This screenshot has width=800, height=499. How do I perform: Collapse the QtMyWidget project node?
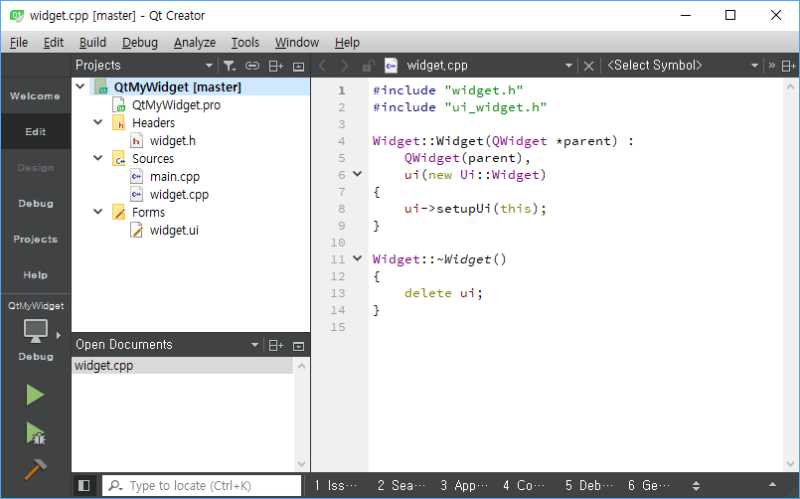(x=80, y=86)
